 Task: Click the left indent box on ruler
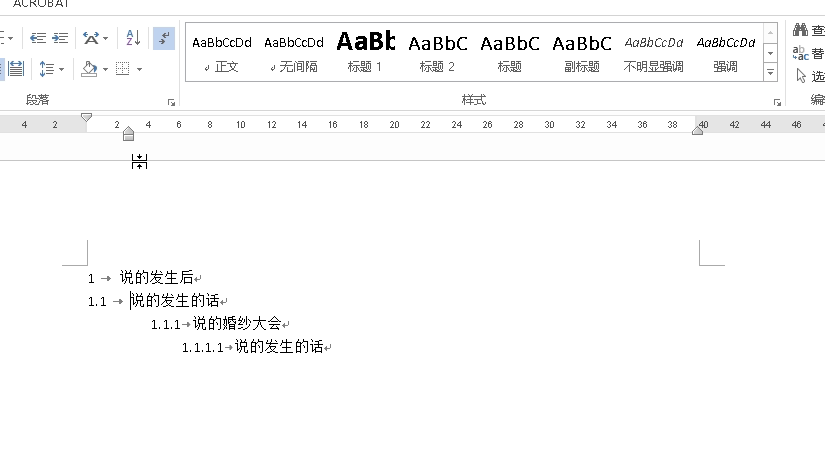click(128, 138)
